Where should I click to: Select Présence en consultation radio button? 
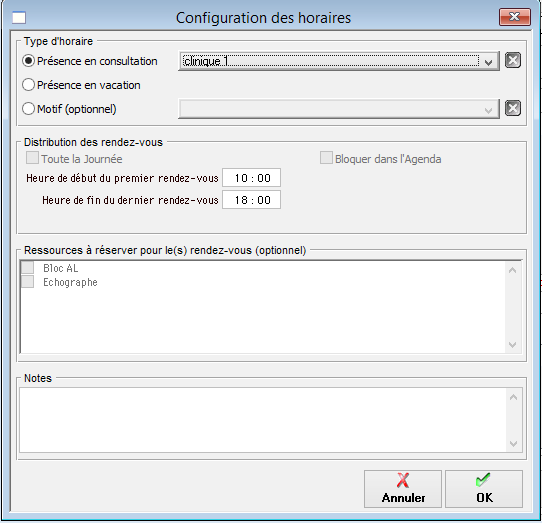tap(28, 61)
